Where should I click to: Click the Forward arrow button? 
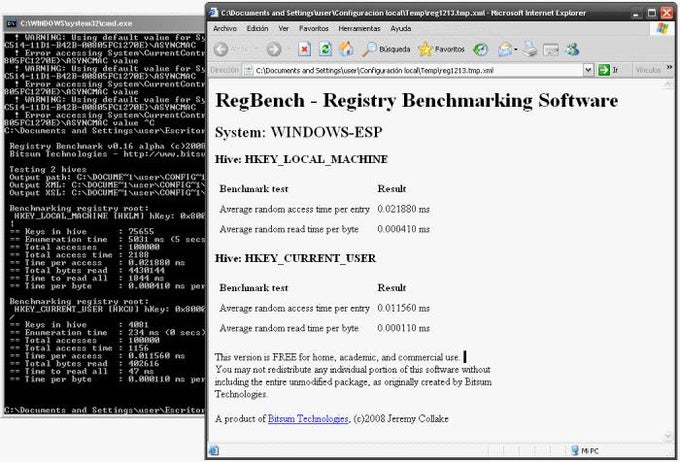[274, 49]
